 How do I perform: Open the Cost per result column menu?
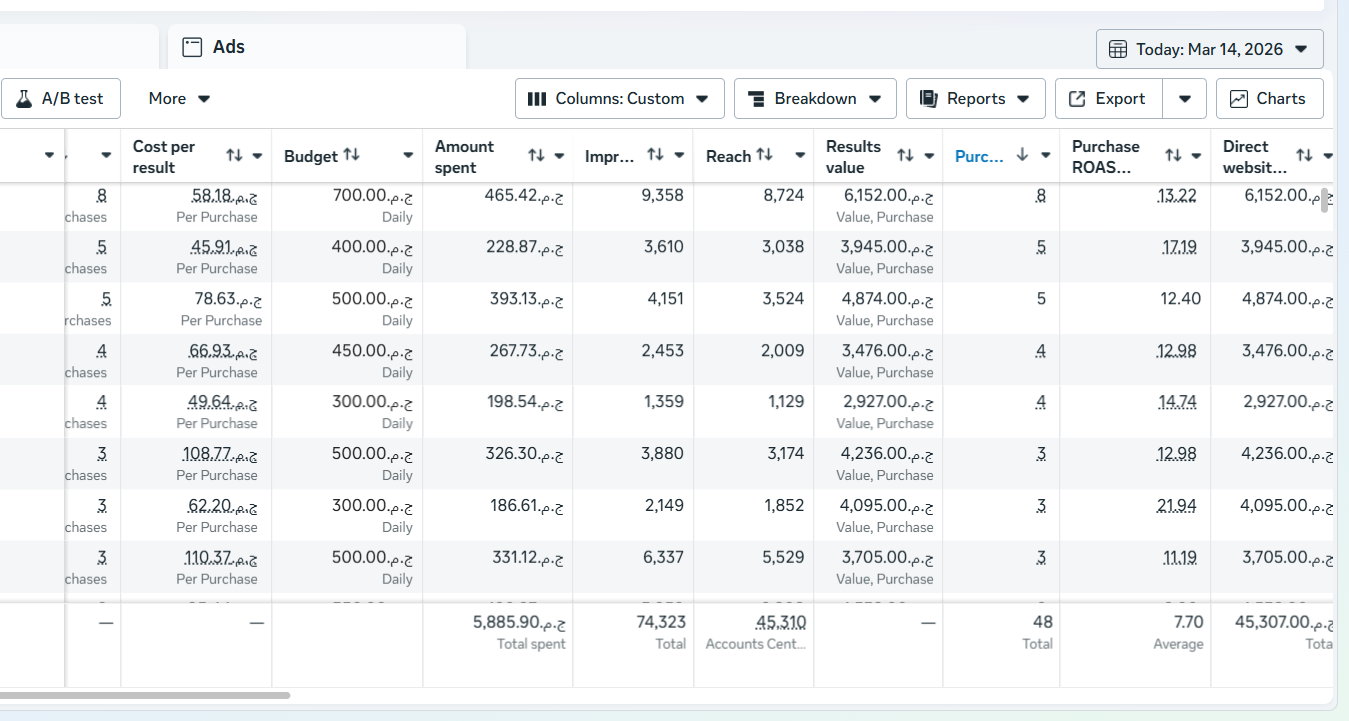257,156
